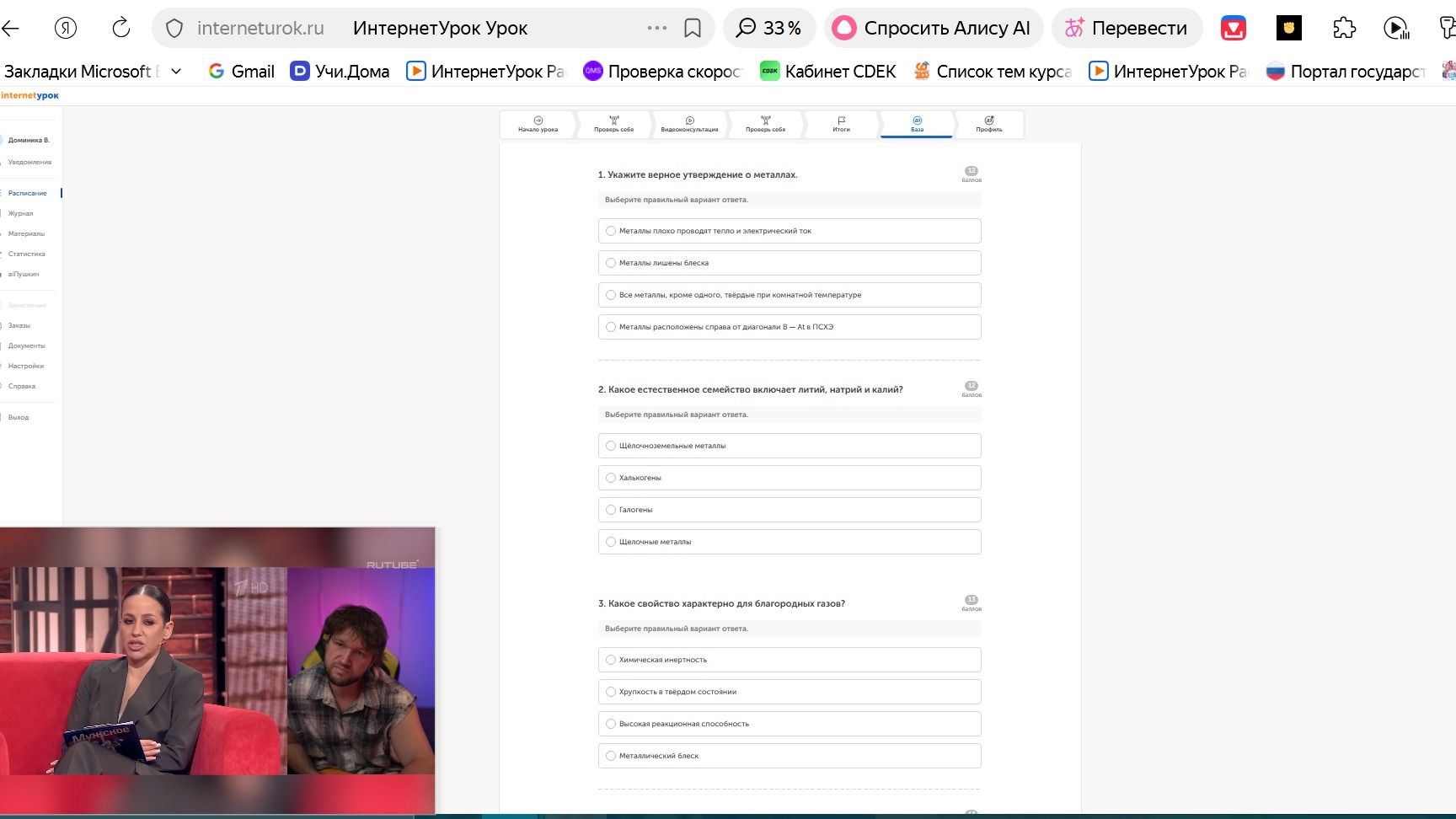Viewport: 1456px width, 819px height.
Task: Open the black fist extension icon
Action: pyautogui.click(x=1289, y=29)
